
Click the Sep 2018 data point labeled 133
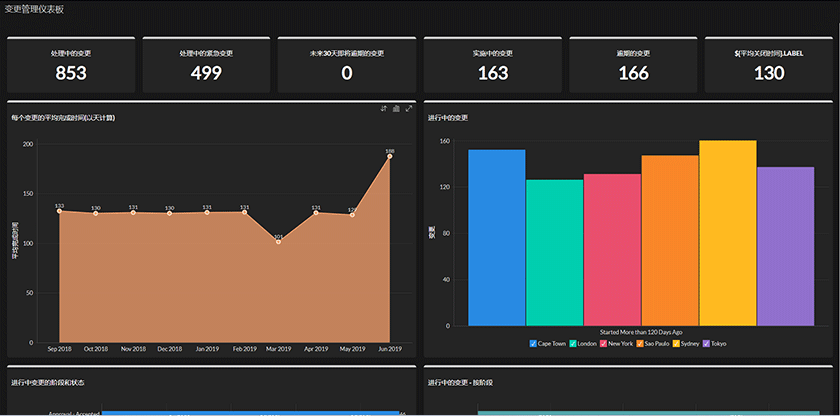(x=59, y=211)
